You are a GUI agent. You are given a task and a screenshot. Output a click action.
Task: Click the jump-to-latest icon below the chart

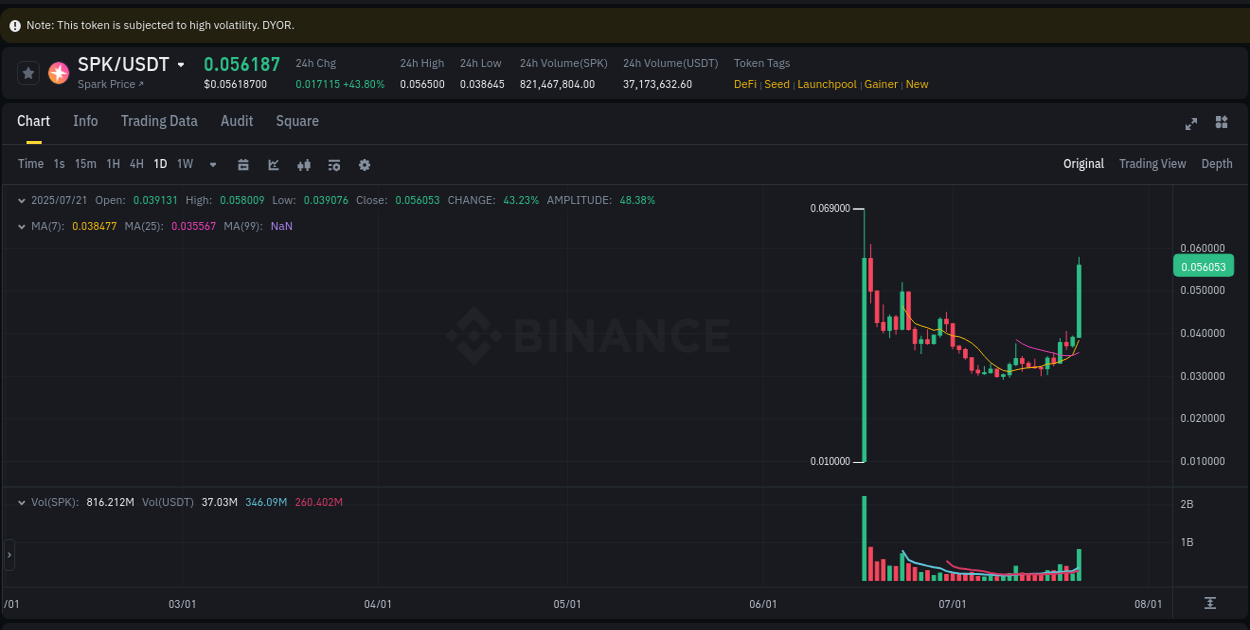(1209, 604)
